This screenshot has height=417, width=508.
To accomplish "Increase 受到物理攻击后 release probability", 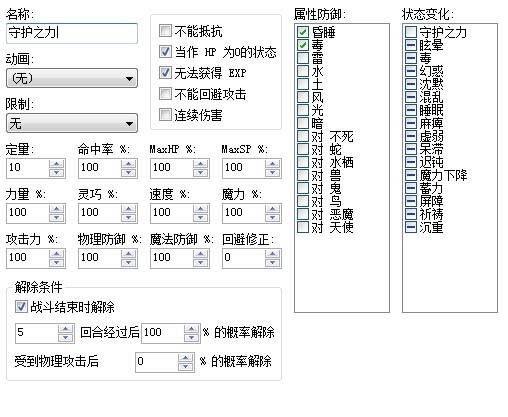I will click(x=185, y=358).
